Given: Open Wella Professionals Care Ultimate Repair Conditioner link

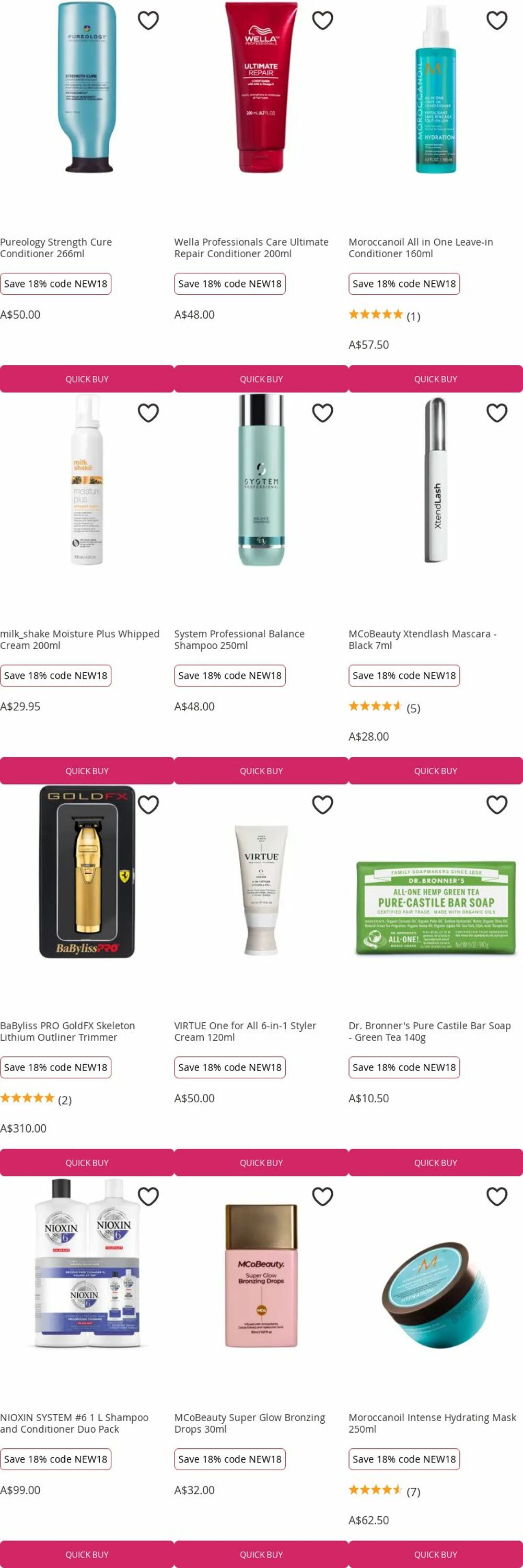Looking at the screenshot, I should [251, 248].
